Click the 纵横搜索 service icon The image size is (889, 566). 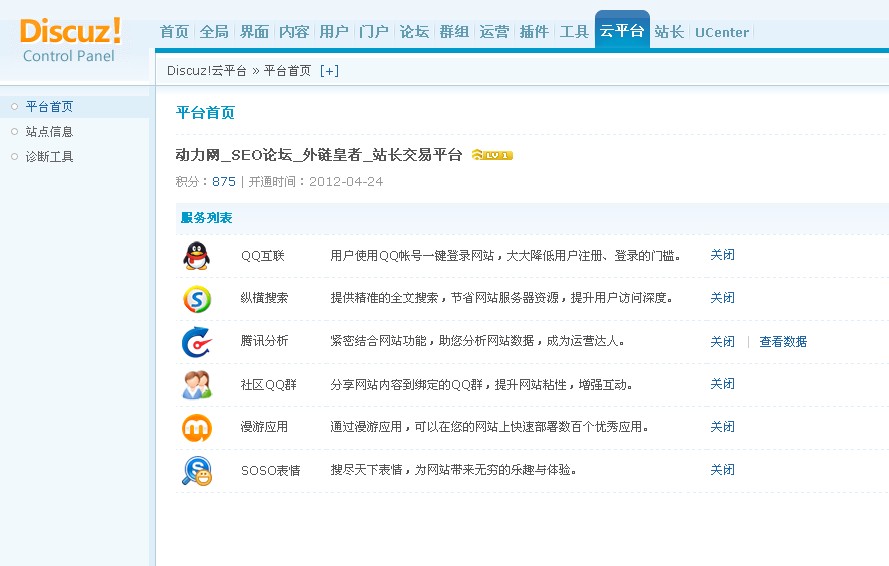point(196,298)
